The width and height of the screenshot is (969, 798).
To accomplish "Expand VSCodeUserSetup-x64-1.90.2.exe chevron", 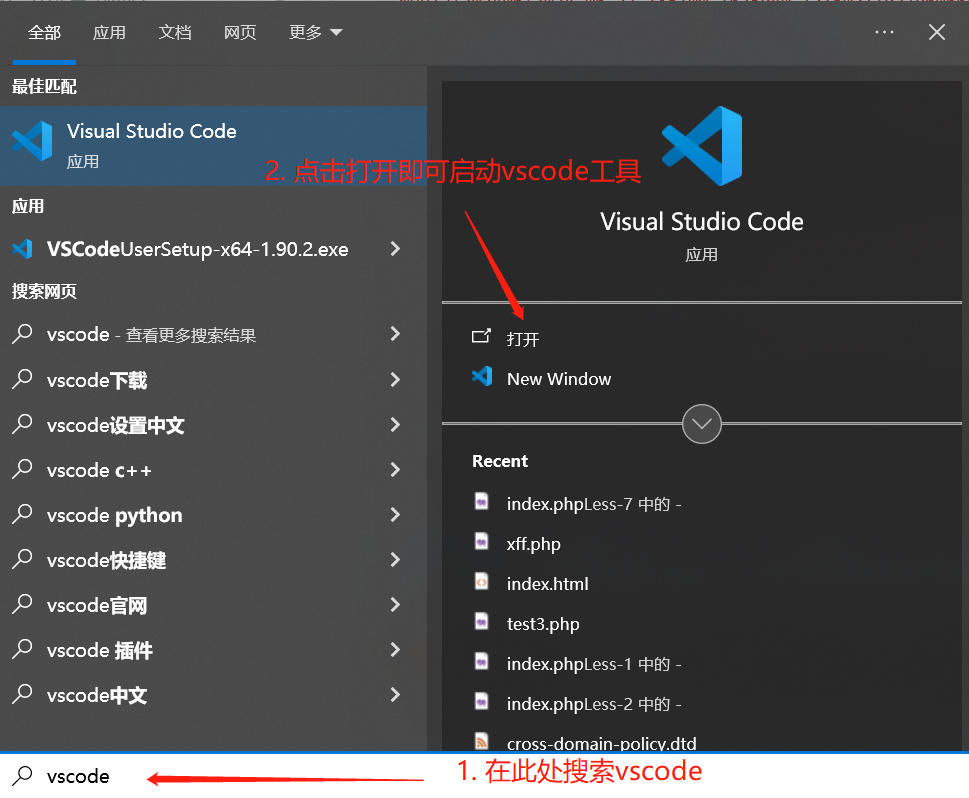I will tap(396, 248).
